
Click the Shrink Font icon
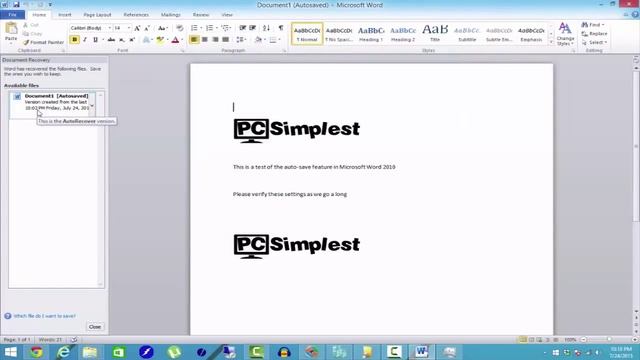tap(147, 28)
